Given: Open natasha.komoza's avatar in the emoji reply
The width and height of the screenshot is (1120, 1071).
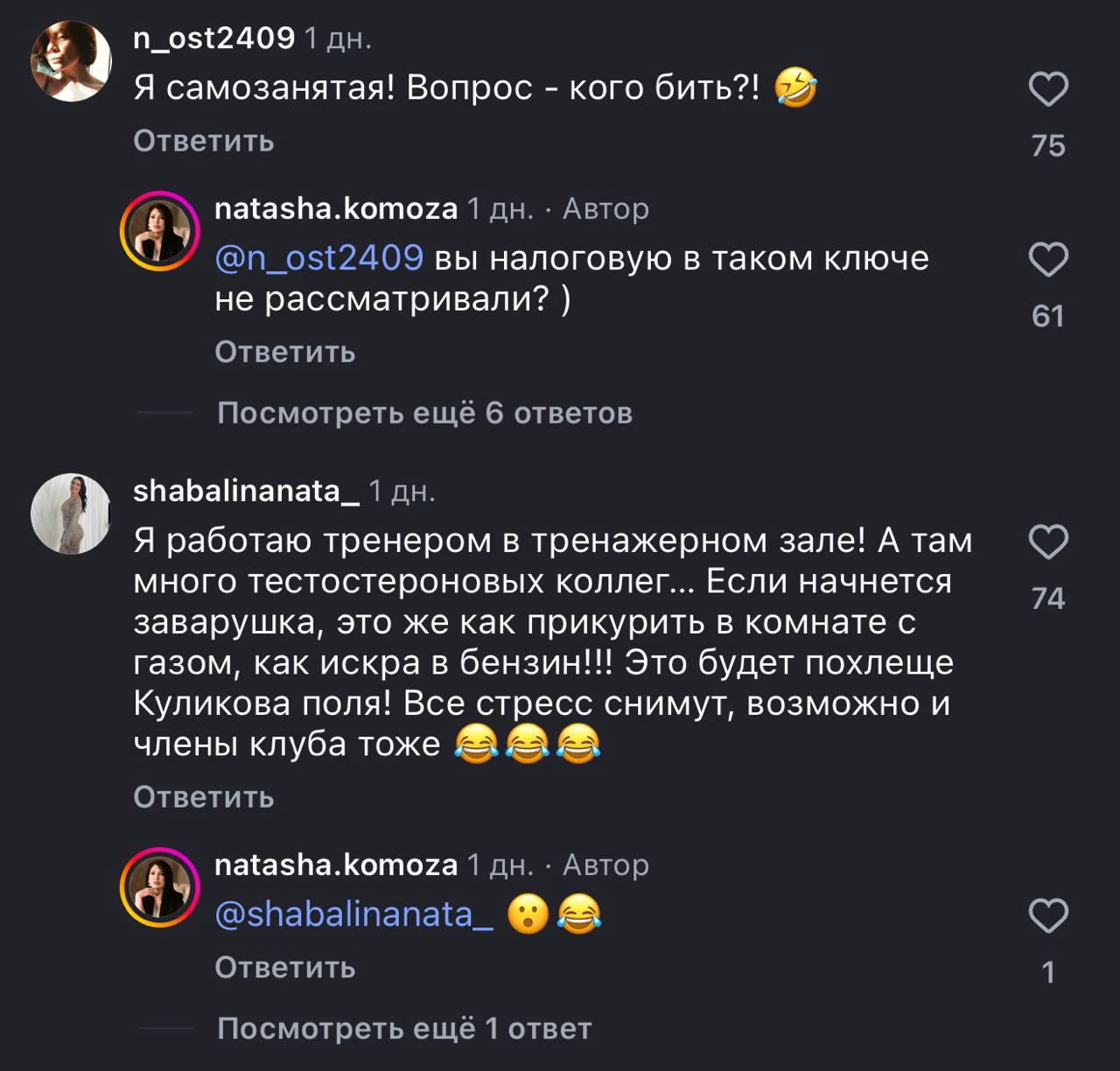Looking at the screenshot, I should (159, 887).
